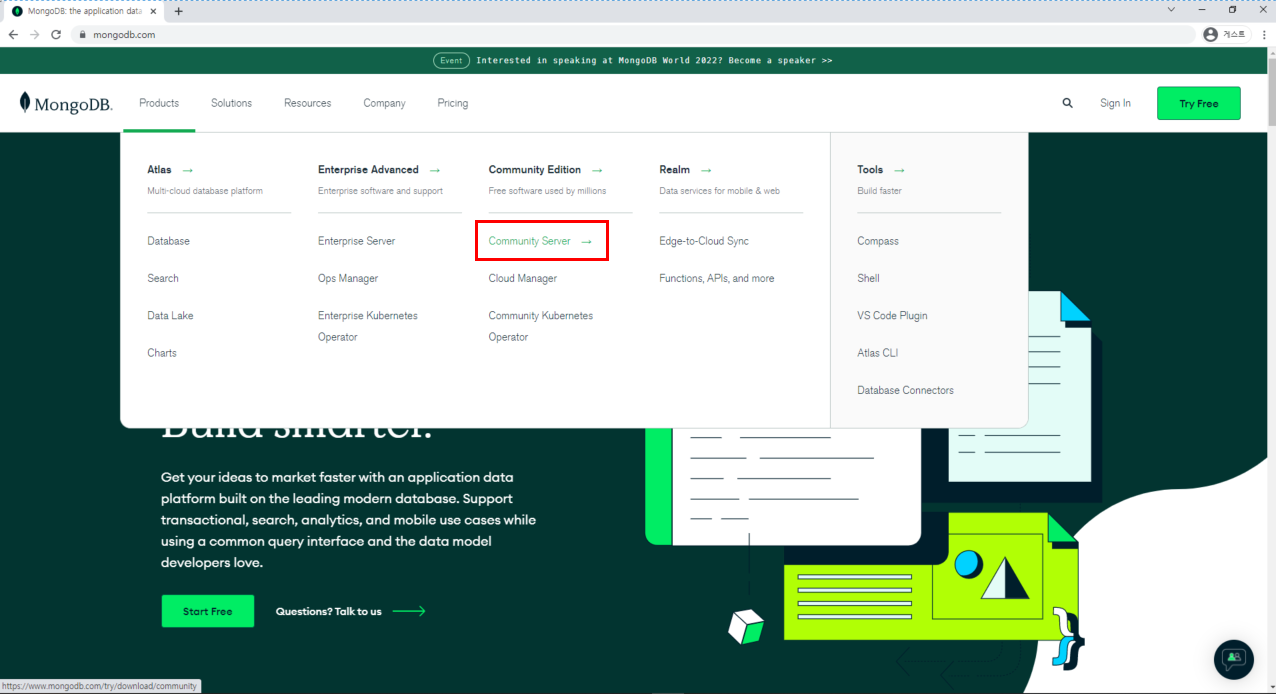Select Edge-to-Cloud Sync item
The width and height of the screenshot is (1276, 694).
(x=704, y=241)
